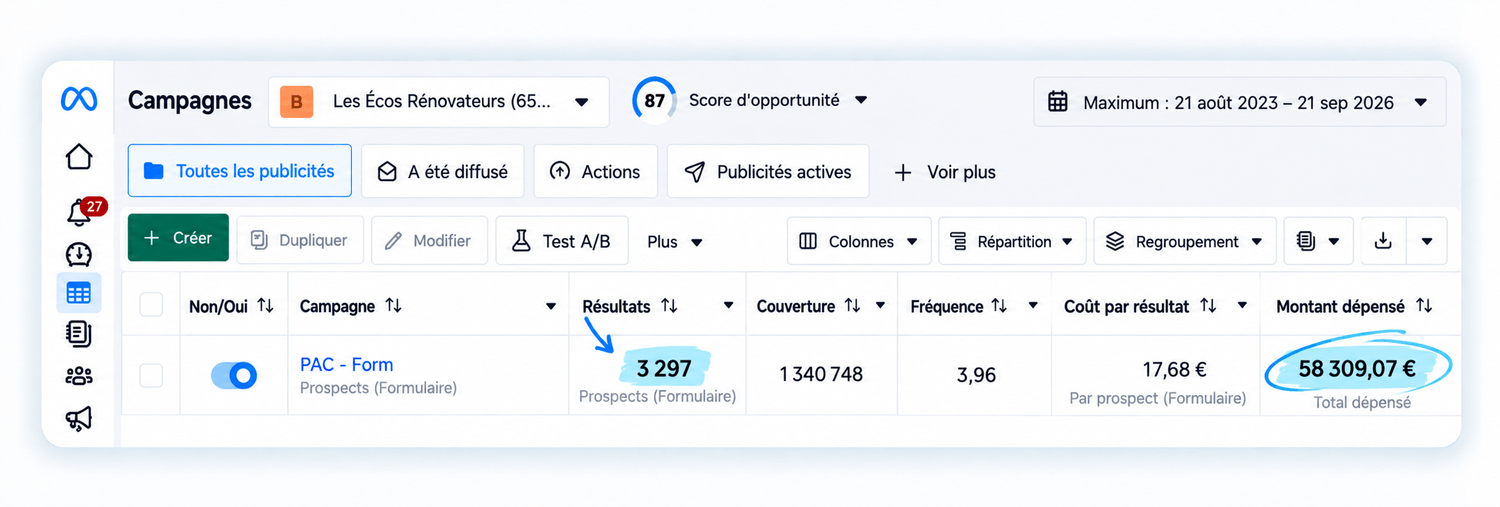Sort by Résultats column arrows
Screen dimensions: 1500x507
[x=669, y=306]
